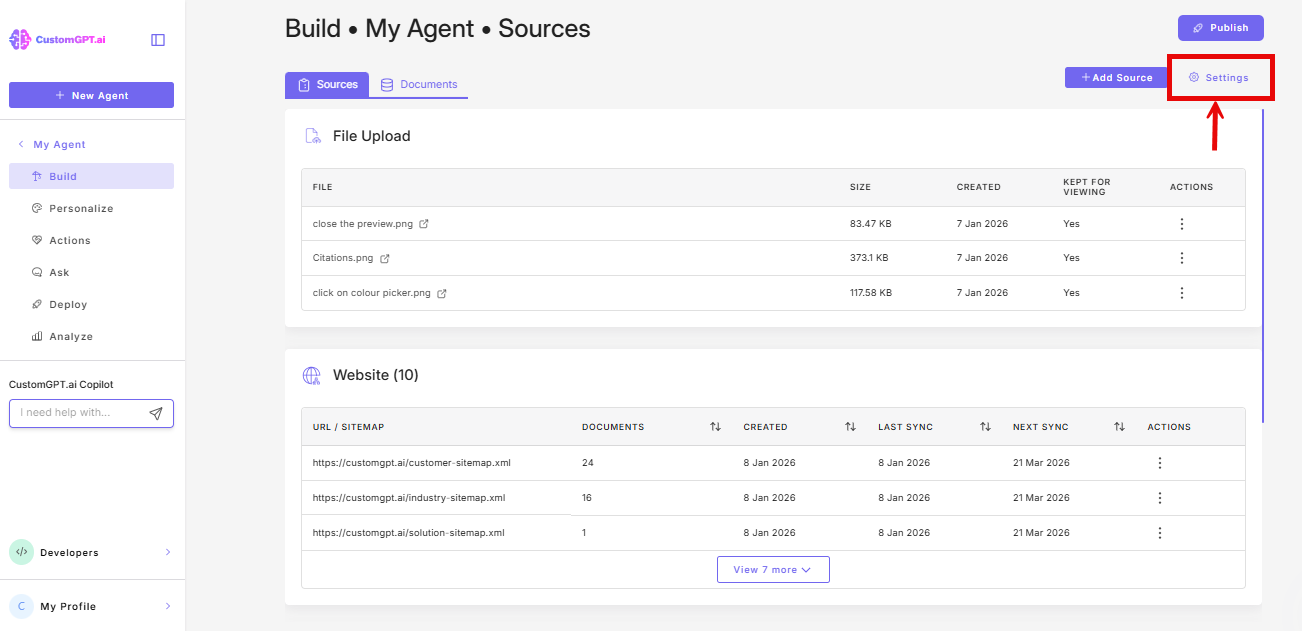Click the sidebar collapse icon next to logo
This screenshot has width=1302, height=631.
(157, 38)
